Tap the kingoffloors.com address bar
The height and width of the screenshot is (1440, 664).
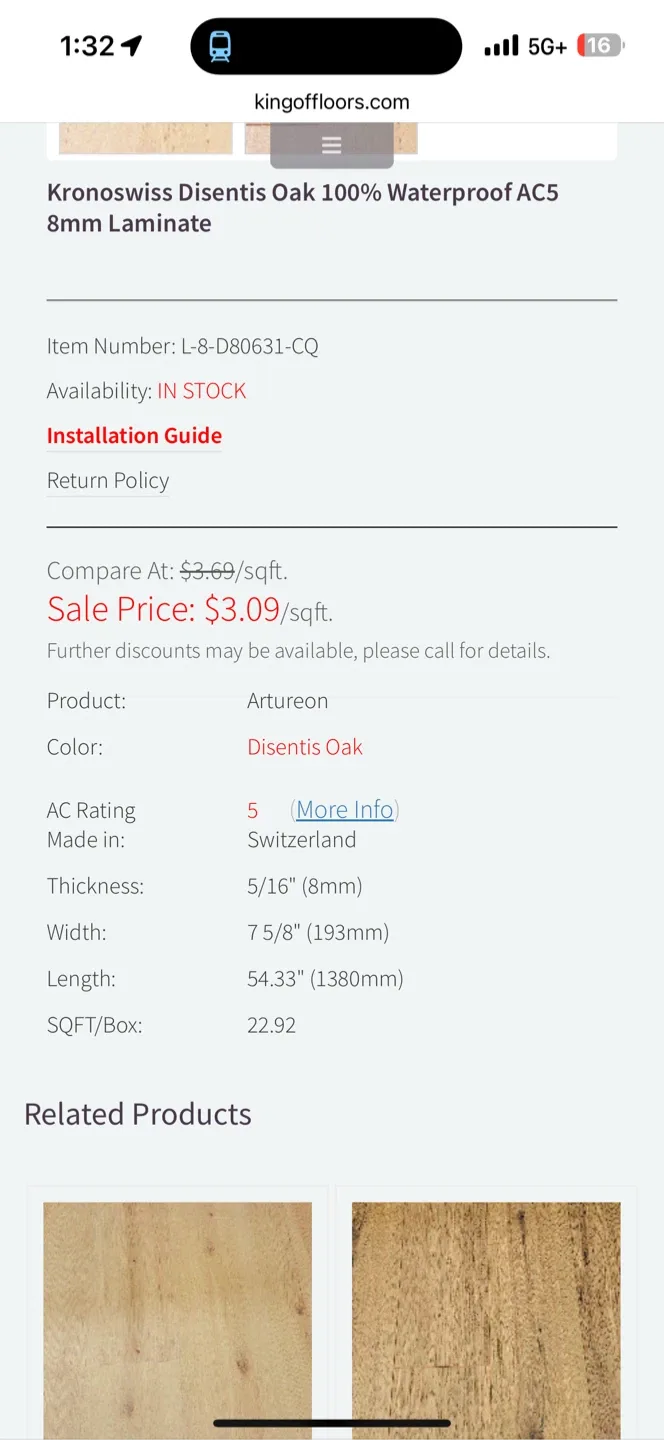point(331,101)
